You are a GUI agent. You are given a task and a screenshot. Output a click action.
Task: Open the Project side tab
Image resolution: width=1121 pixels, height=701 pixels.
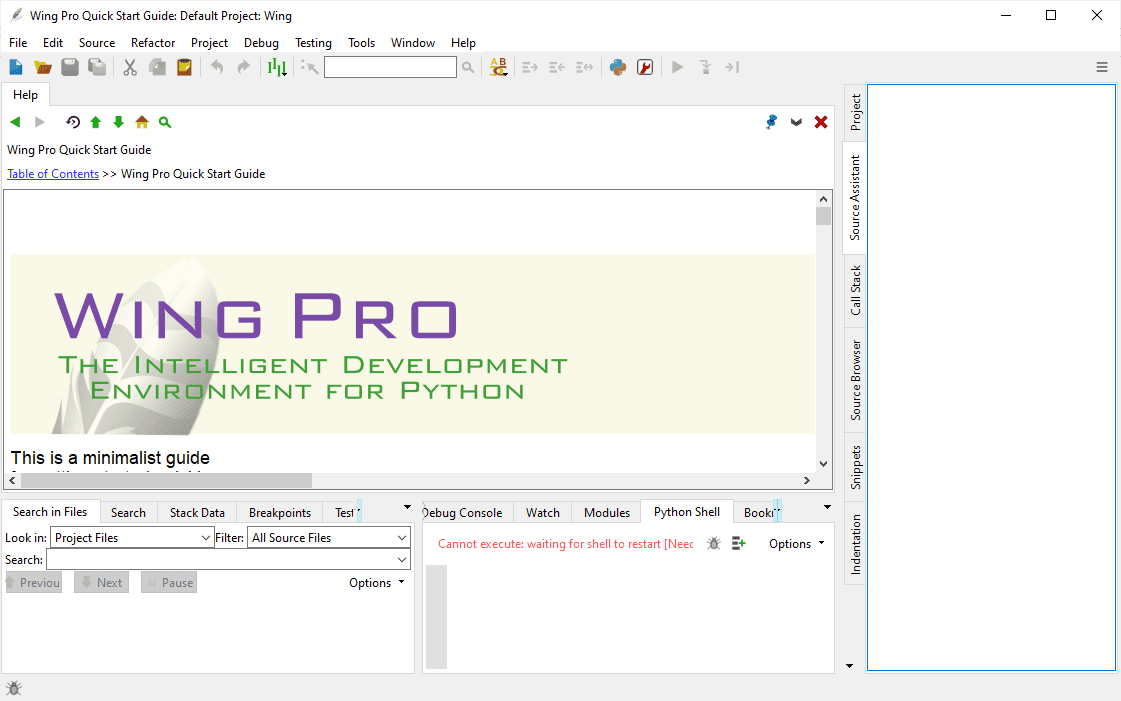(x=855, y=112)
